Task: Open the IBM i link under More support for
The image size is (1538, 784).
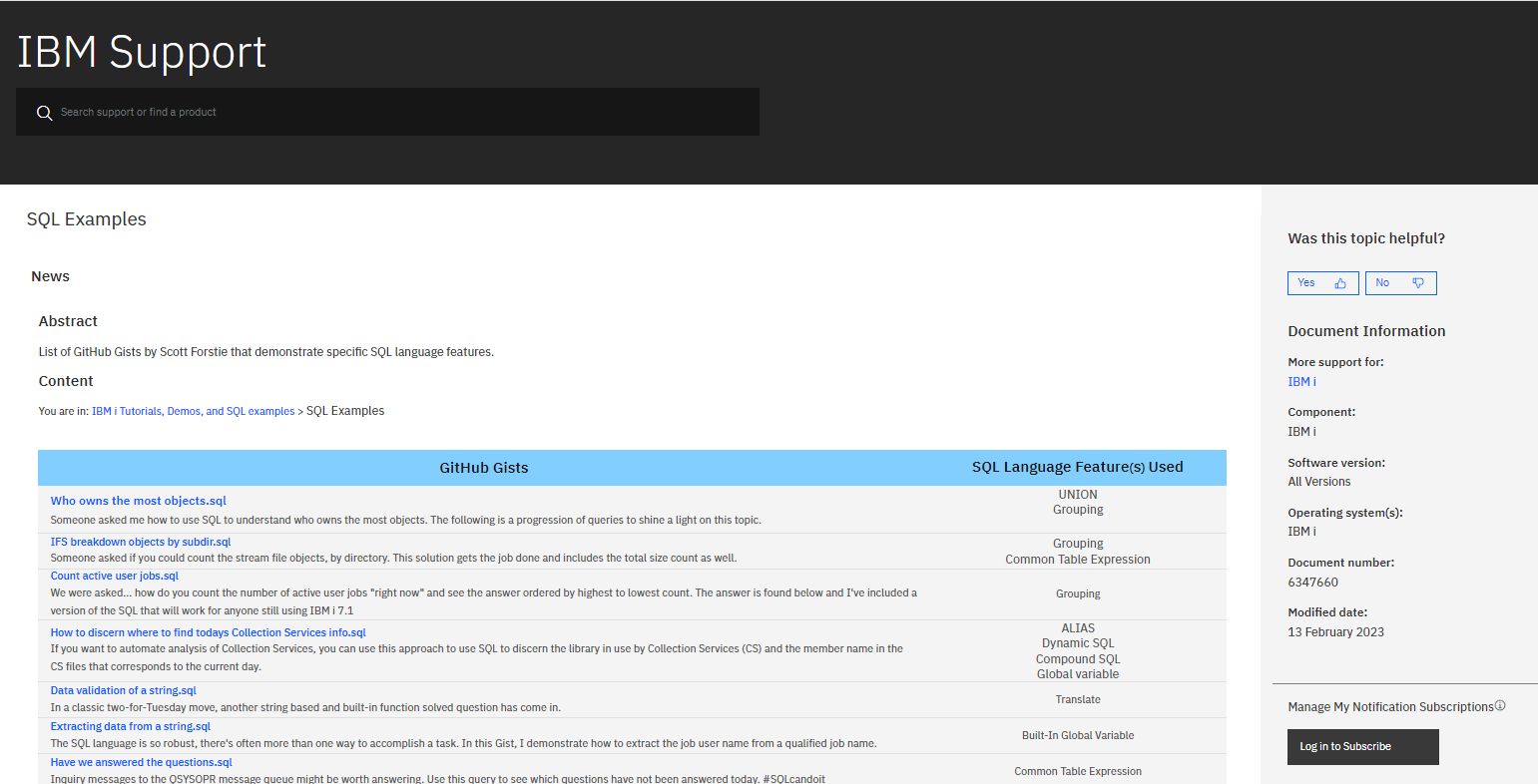Action: (x=1301, y=382)
